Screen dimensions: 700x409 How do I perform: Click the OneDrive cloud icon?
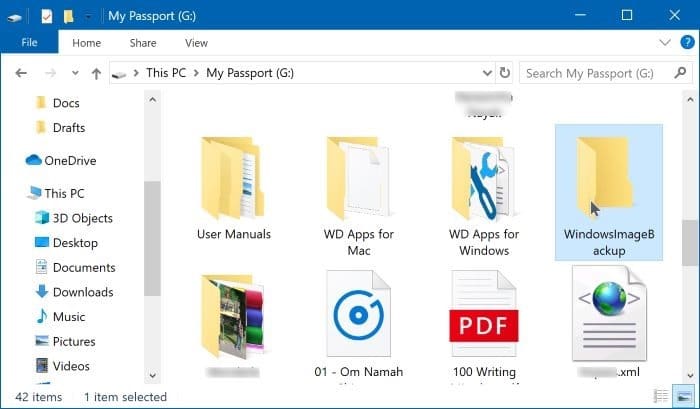pyautogui.click(x=33, y=160)
